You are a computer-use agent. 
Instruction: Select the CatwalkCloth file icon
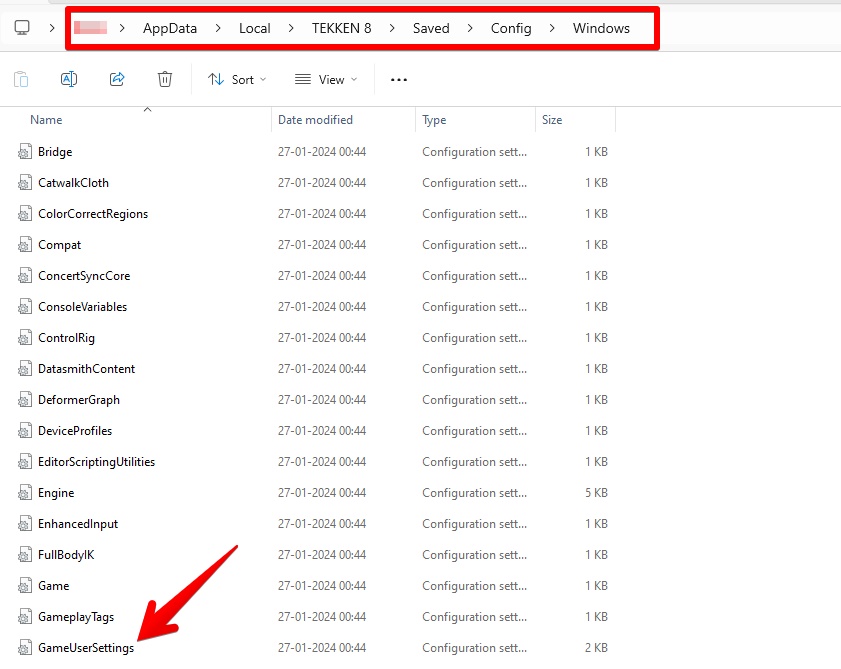(25, 183)
